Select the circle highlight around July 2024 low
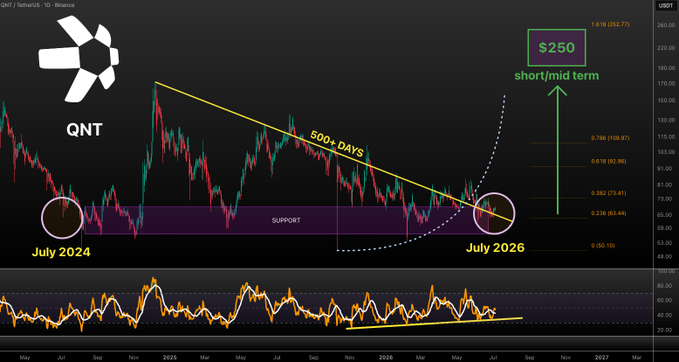This screenshot has width=679, height=362. [x=62, y=217]
